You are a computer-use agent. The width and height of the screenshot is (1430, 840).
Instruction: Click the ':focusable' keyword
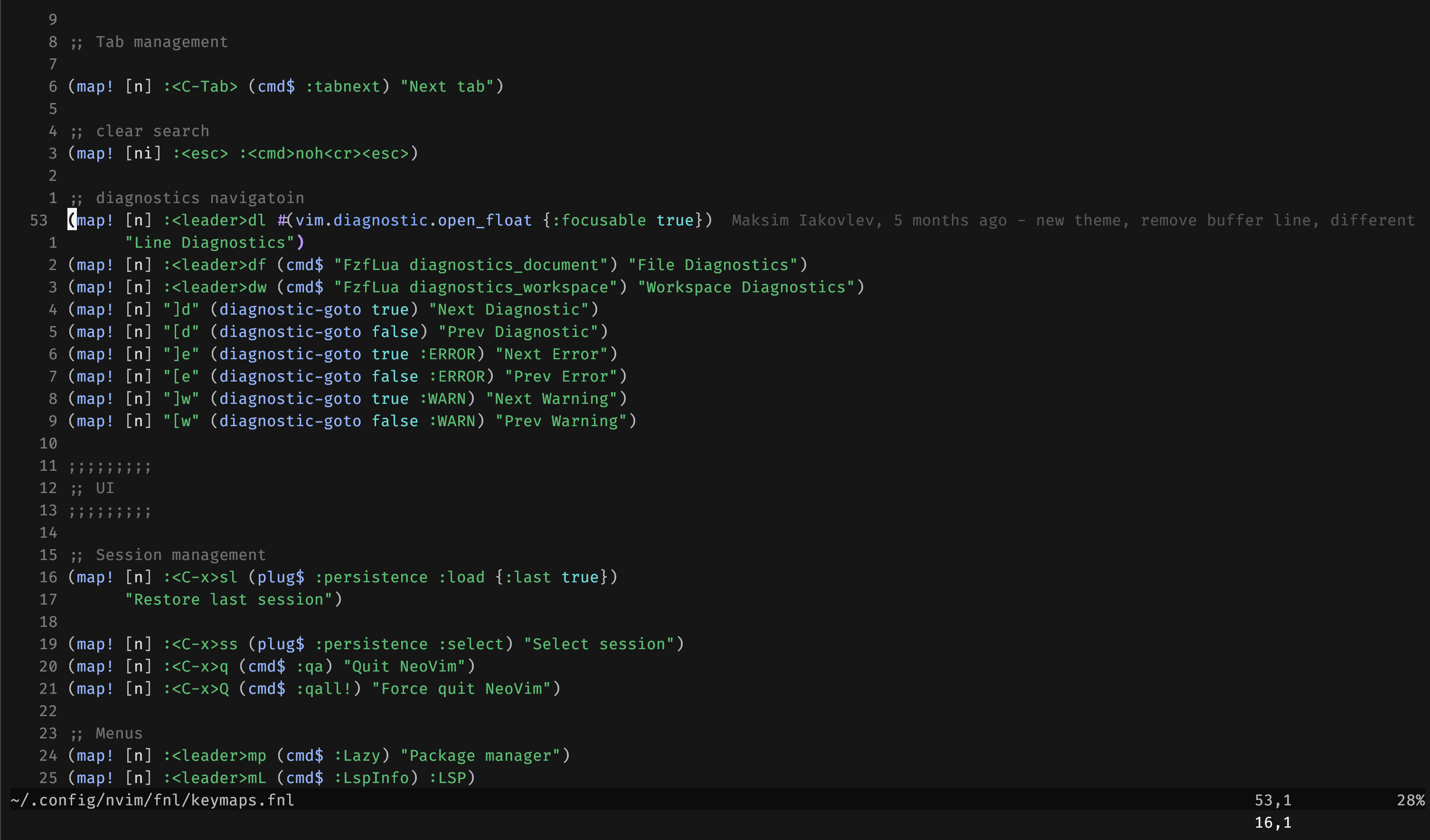(599, 220)
